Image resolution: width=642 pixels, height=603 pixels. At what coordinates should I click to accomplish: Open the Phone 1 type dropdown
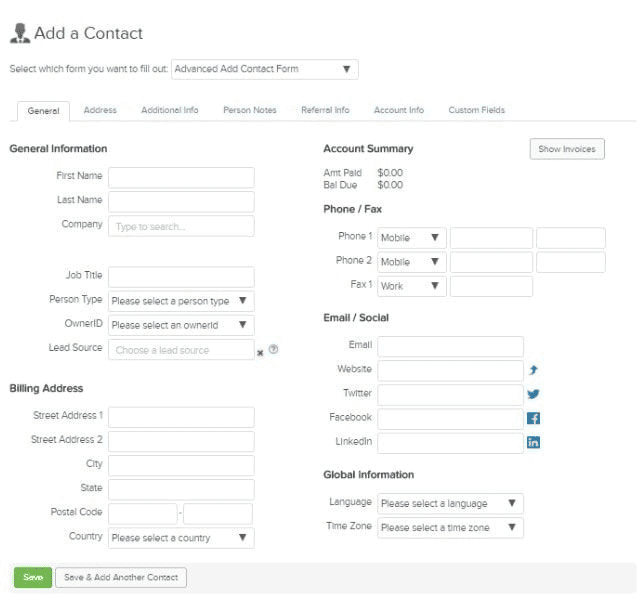coord(411,238)
